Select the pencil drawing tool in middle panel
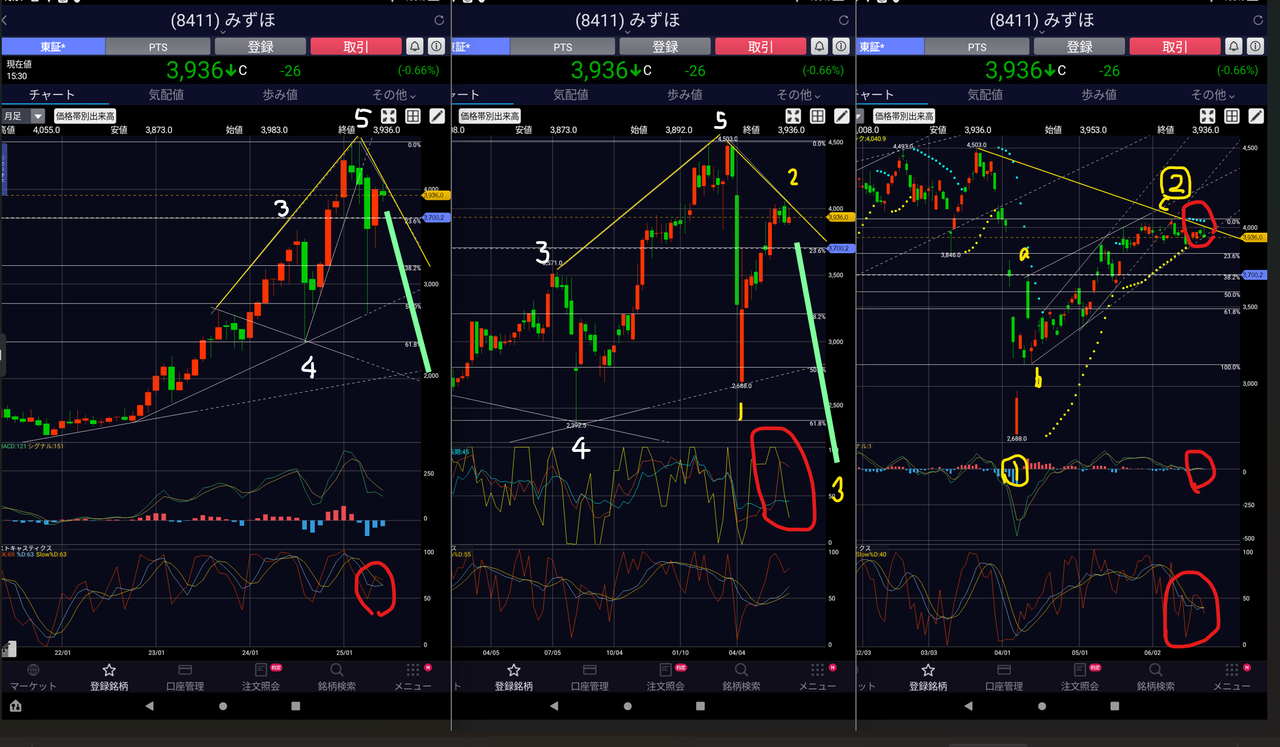Viewport: 1280px width, 747px height. (x=842, y=116)
